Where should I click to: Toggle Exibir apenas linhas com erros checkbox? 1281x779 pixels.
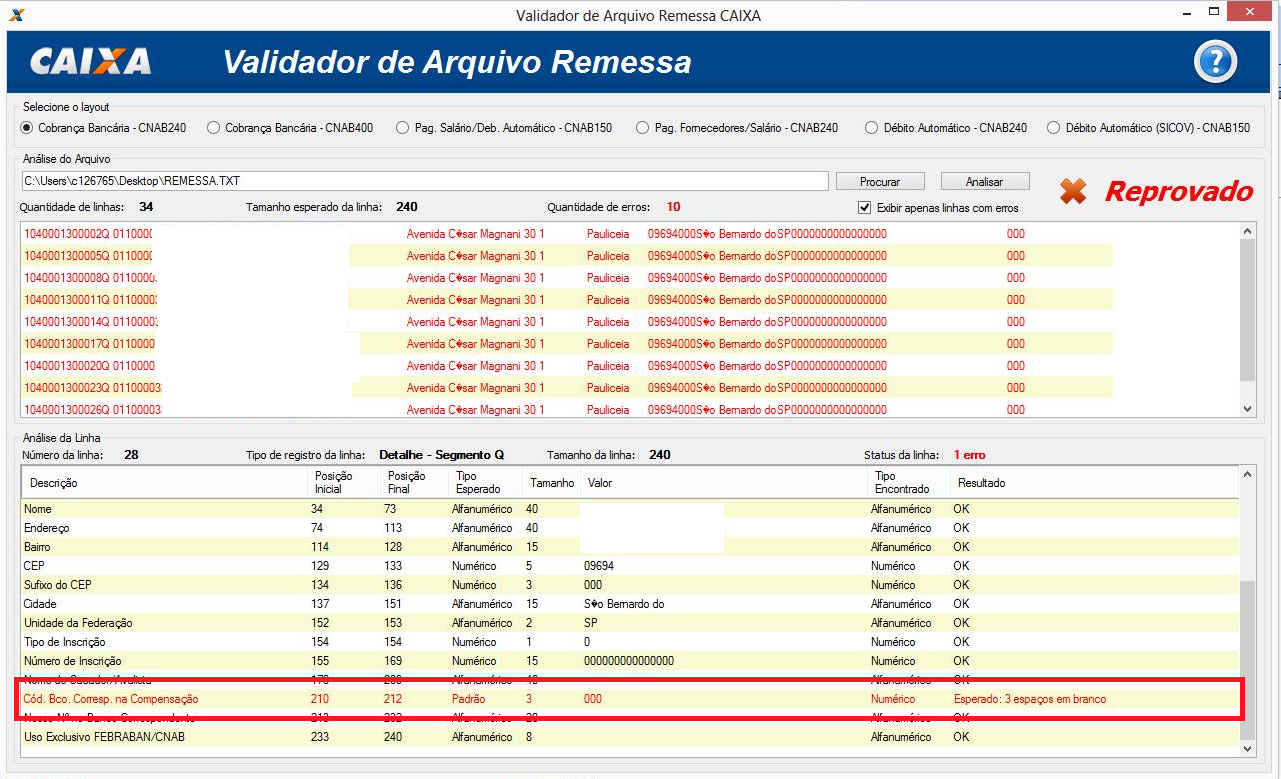point(865,207)
